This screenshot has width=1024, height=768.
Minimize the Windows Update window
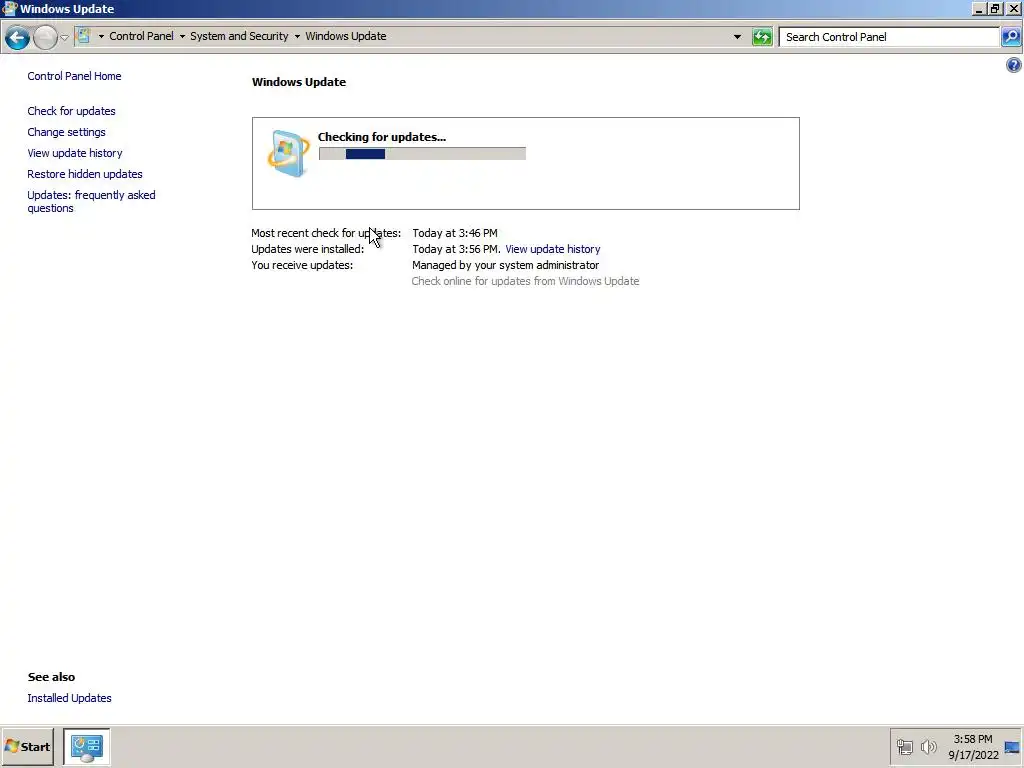pyautogui.click(x=979, y=9)
